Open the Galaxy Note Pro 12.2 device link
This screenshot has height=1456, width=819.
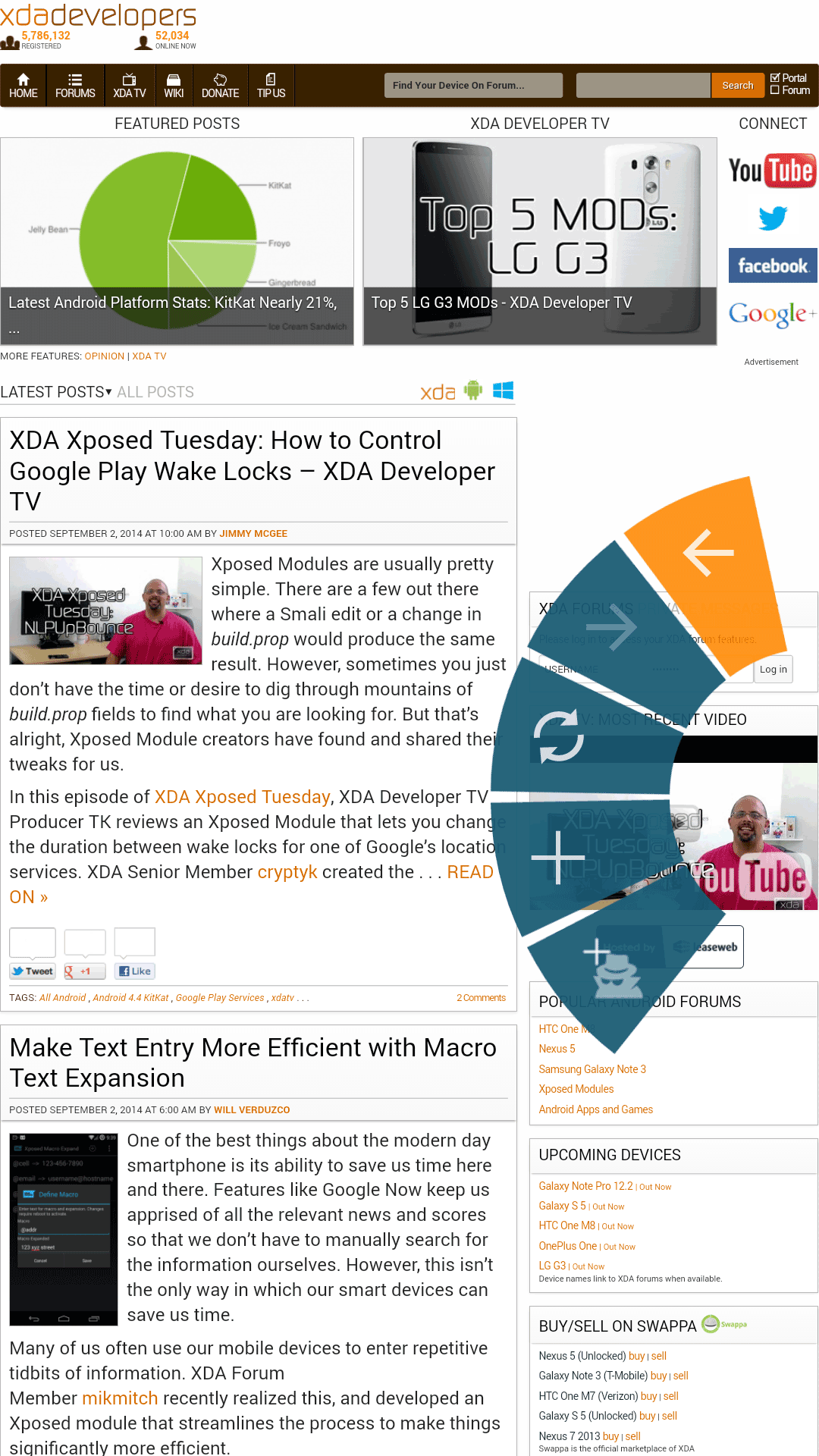585,1186
